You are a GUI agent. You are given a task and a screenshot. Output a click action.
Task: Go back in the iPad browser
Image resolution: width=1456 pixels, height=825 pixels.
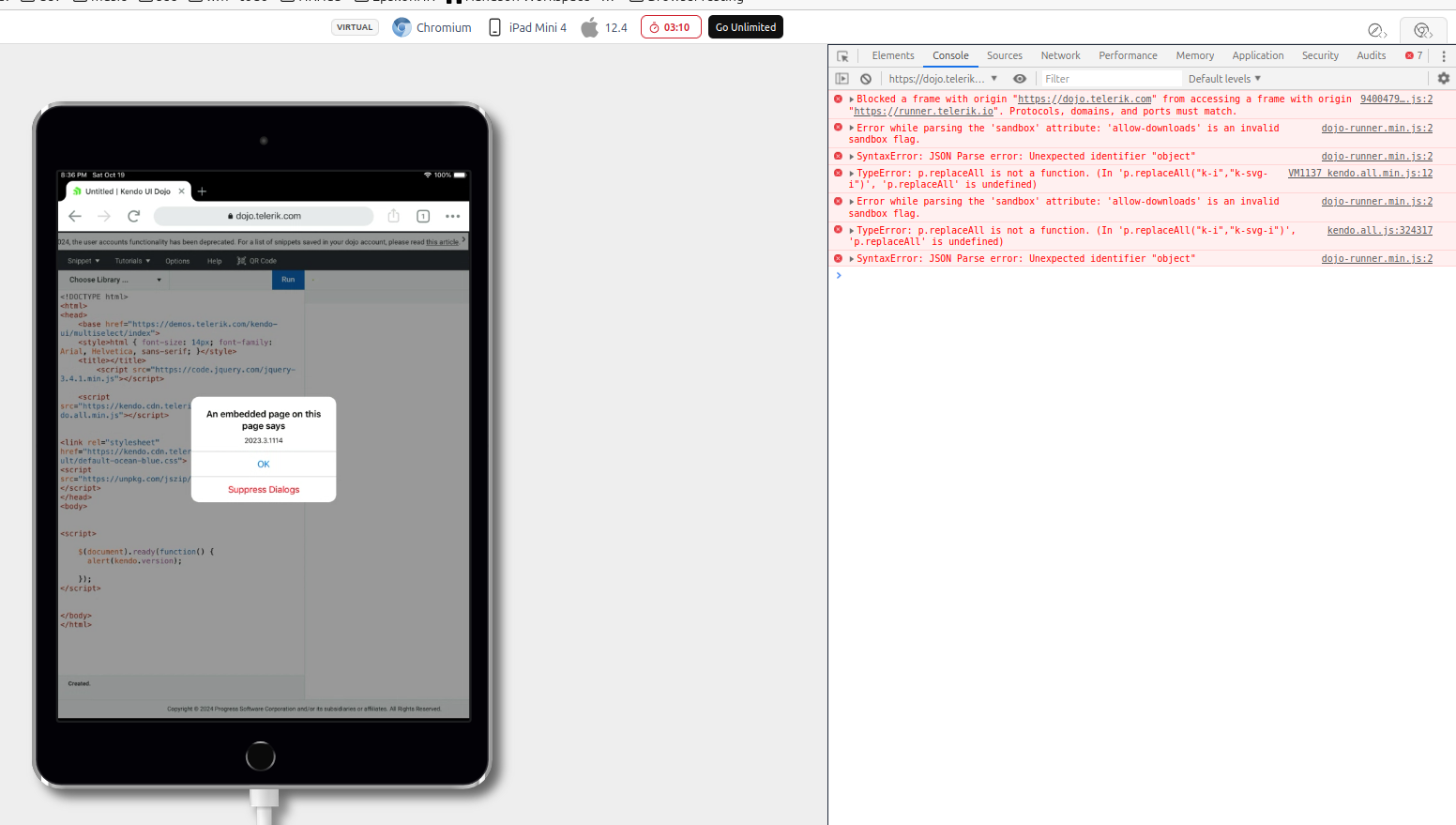[x=75, y=216]
